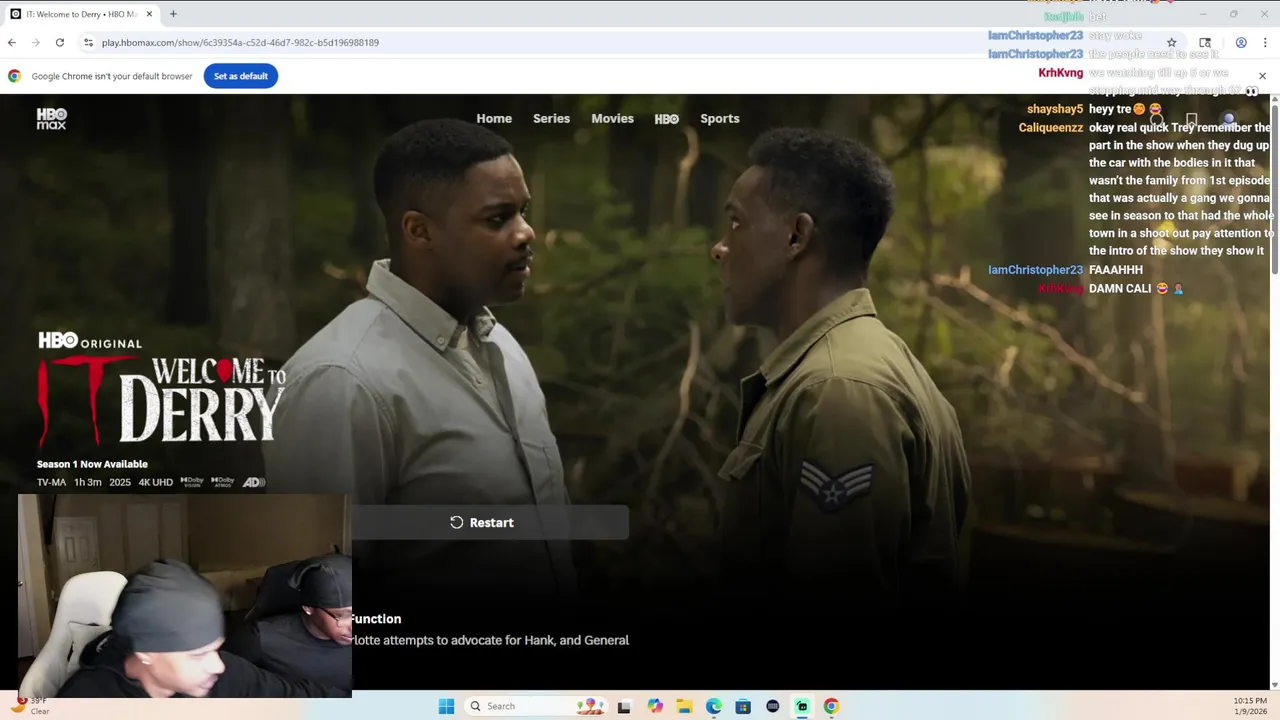The width and height of the screenshot is (1280, 720).
Task: Open the HBO Max profile avatar
Action: tap(1229, 119)
